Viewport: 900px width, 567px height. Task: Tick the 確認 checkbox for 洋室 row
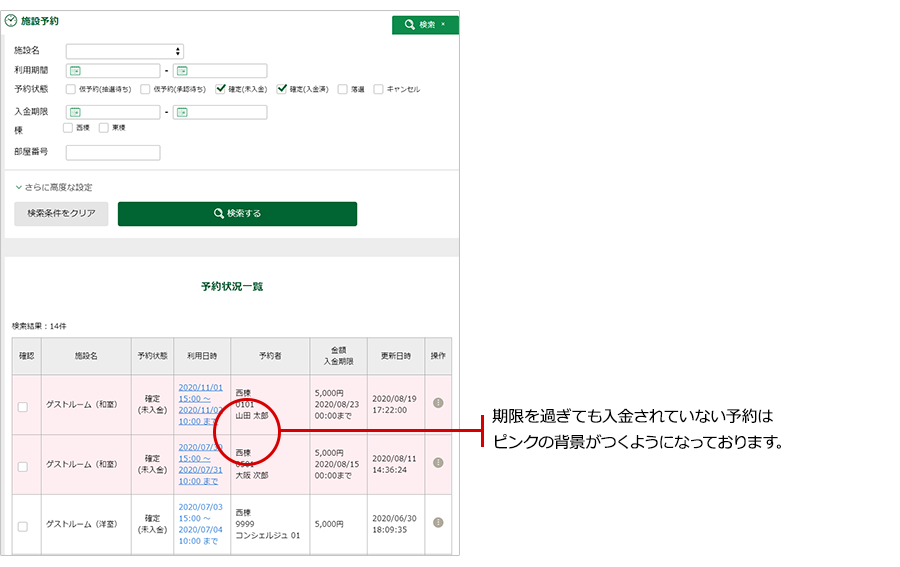point(23,526)
